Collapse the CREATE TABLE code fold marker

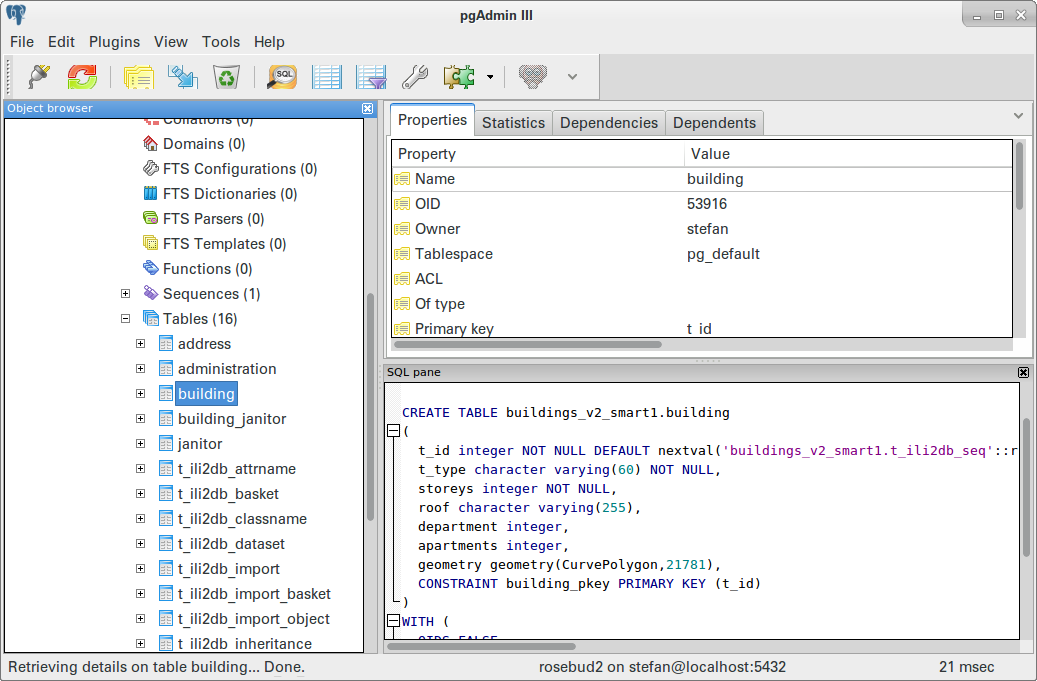tap(394, 431)
